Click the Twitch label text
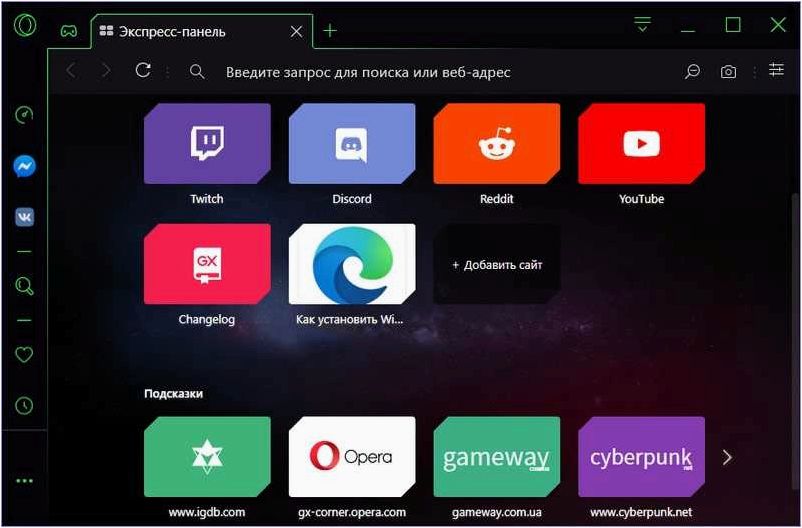 pyautogui.click(x=207, y=199)
